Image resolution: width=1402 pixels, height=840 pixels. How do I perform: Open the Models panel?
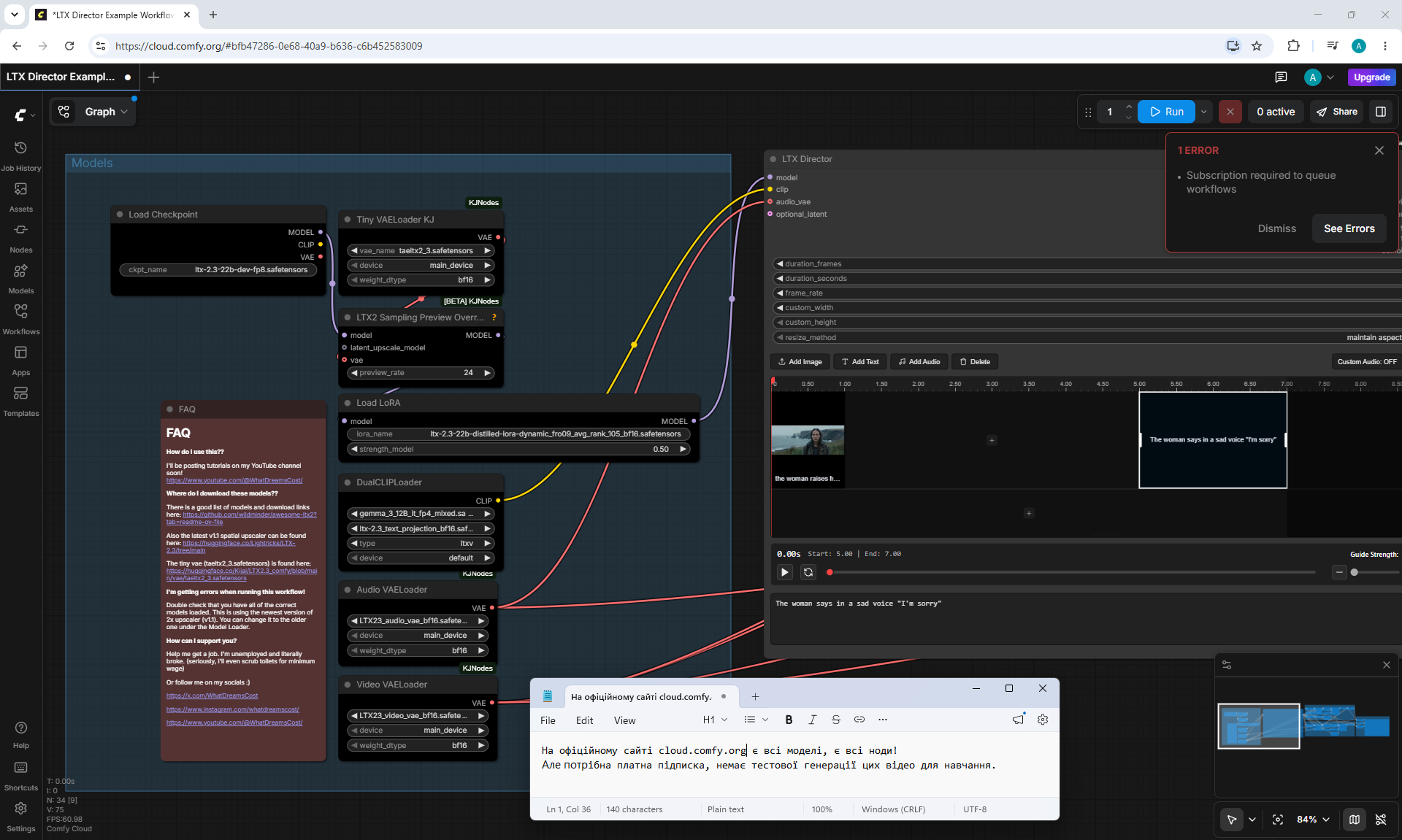20,278
